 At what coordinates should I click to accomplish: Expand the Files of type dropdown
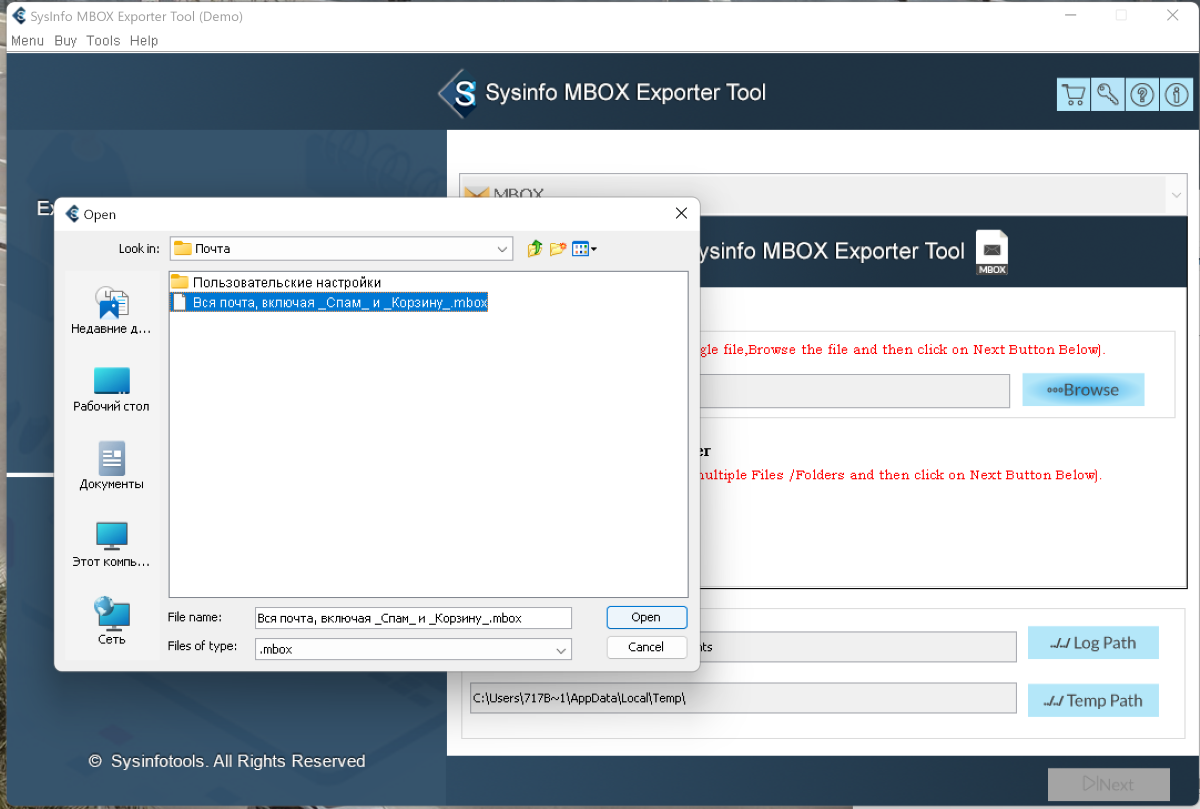[561, 649]
